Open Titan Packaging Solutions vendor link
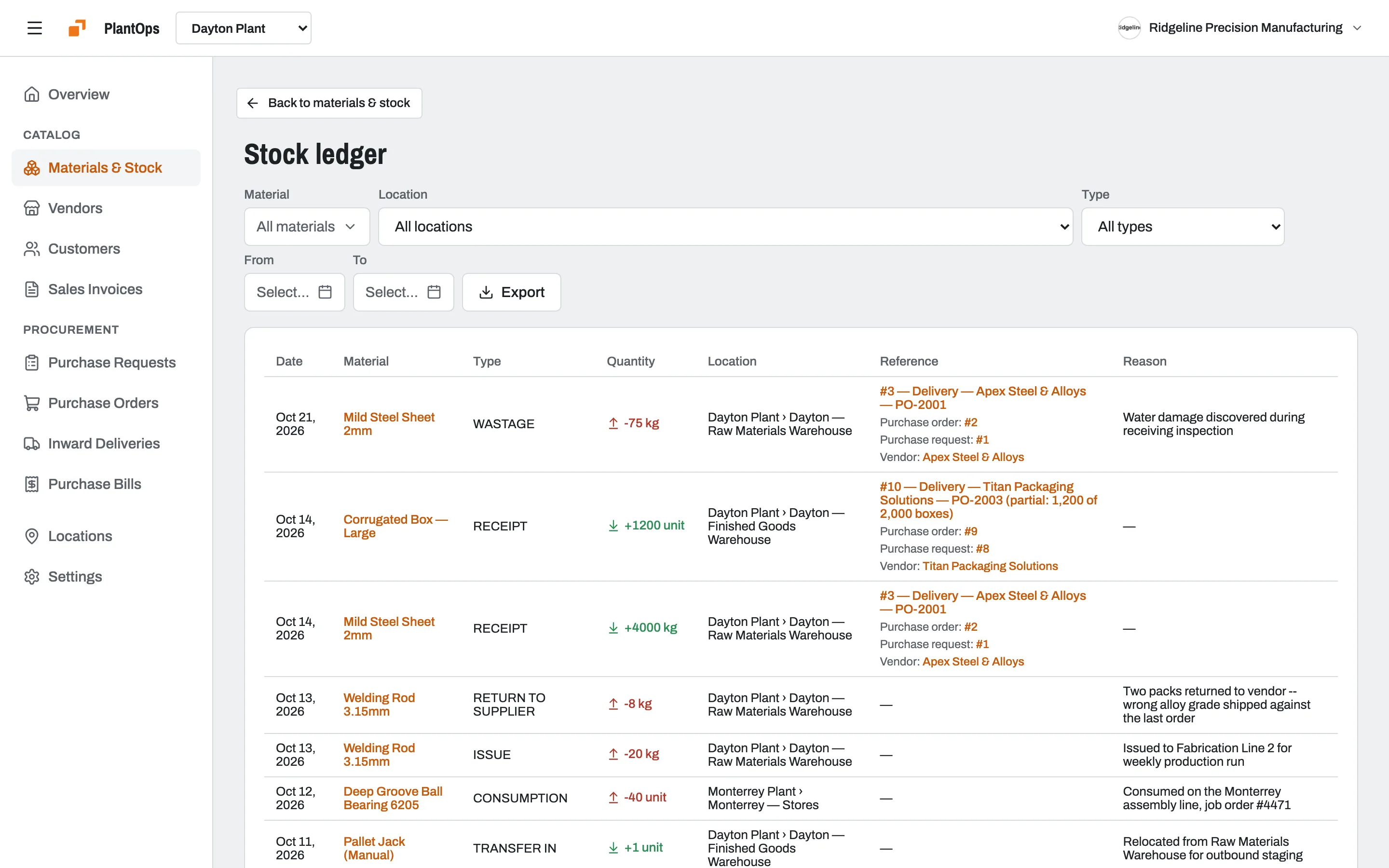The width and height of the screenshot is (1389, 868). (x=990, y=566)
